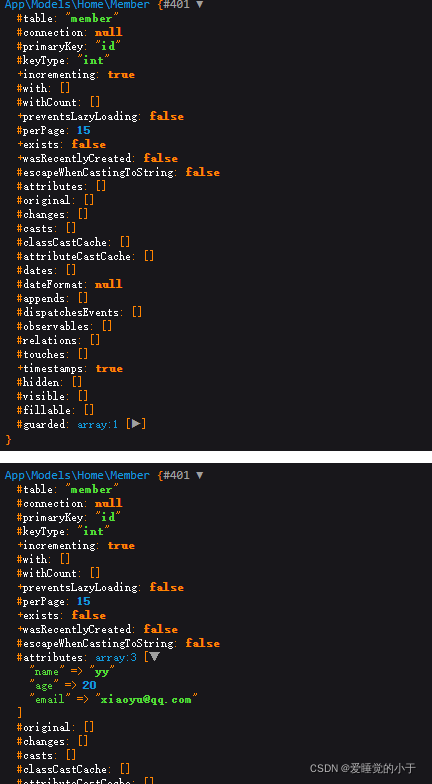The width and height of the screenshot is (432, 784).
Task: Click the #guarded property label
Action: [44, 424]
